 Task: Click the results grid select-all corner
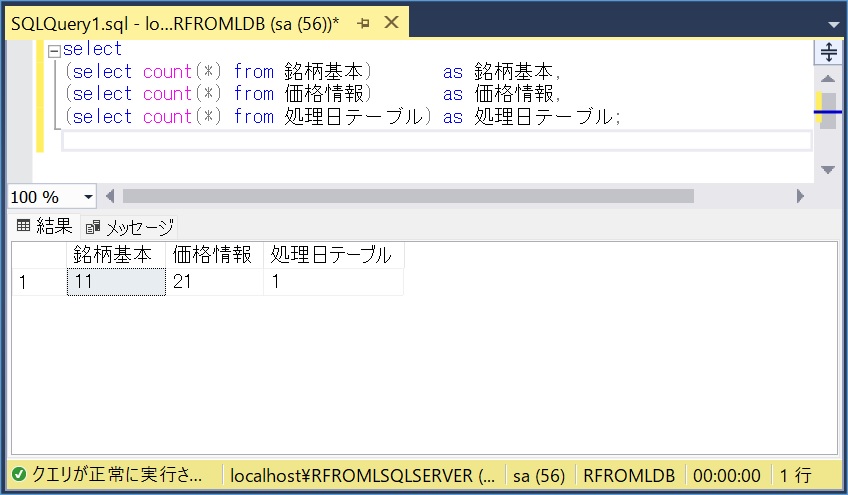point(38,255)
